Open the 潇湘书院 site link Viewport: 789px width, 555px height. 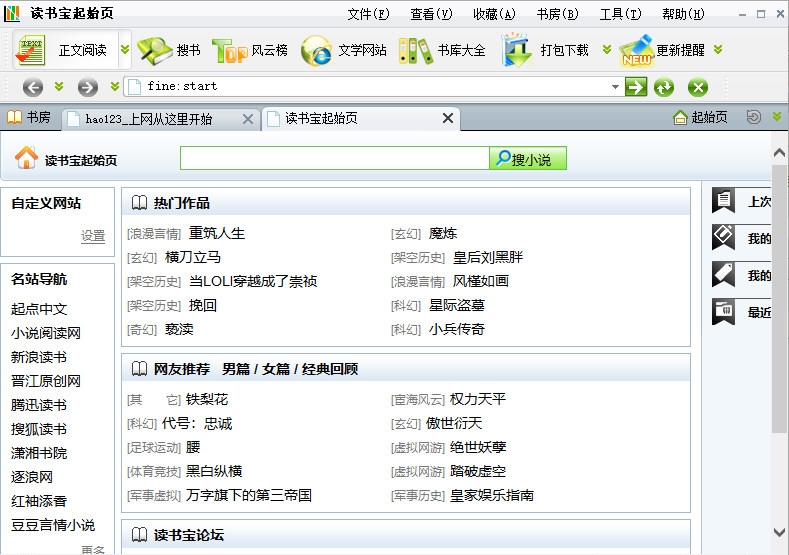pyautogui.click(x=39, y=453)
